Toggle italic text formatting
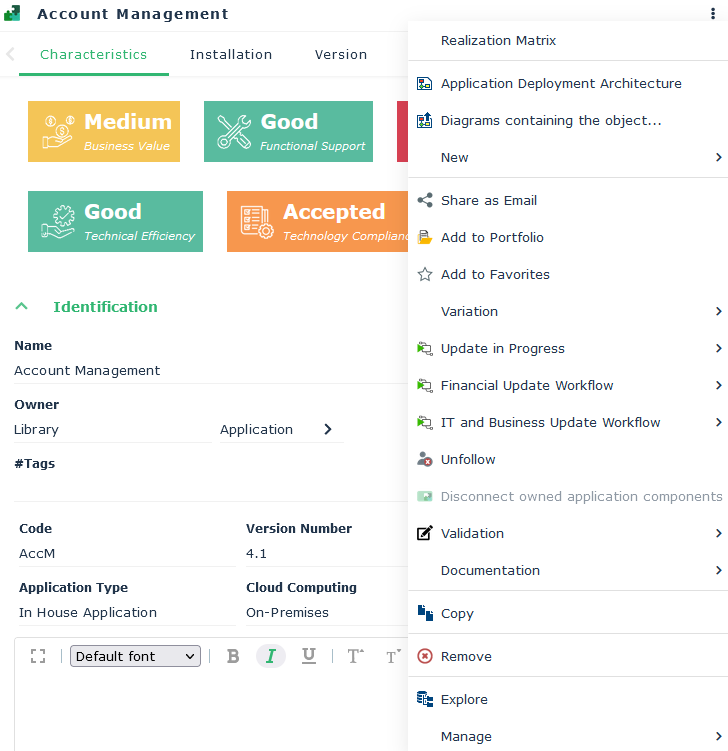The height and width of the screenshot is (751, 728). click(271, 656)
